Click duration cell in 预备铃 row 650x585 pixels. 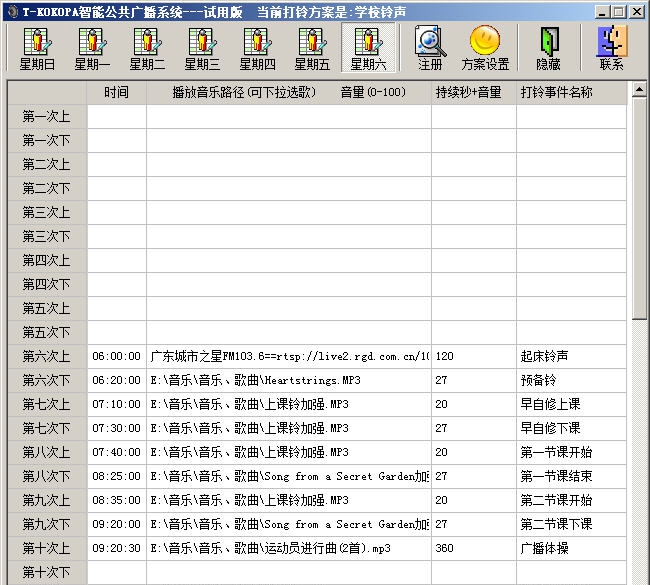474,381
